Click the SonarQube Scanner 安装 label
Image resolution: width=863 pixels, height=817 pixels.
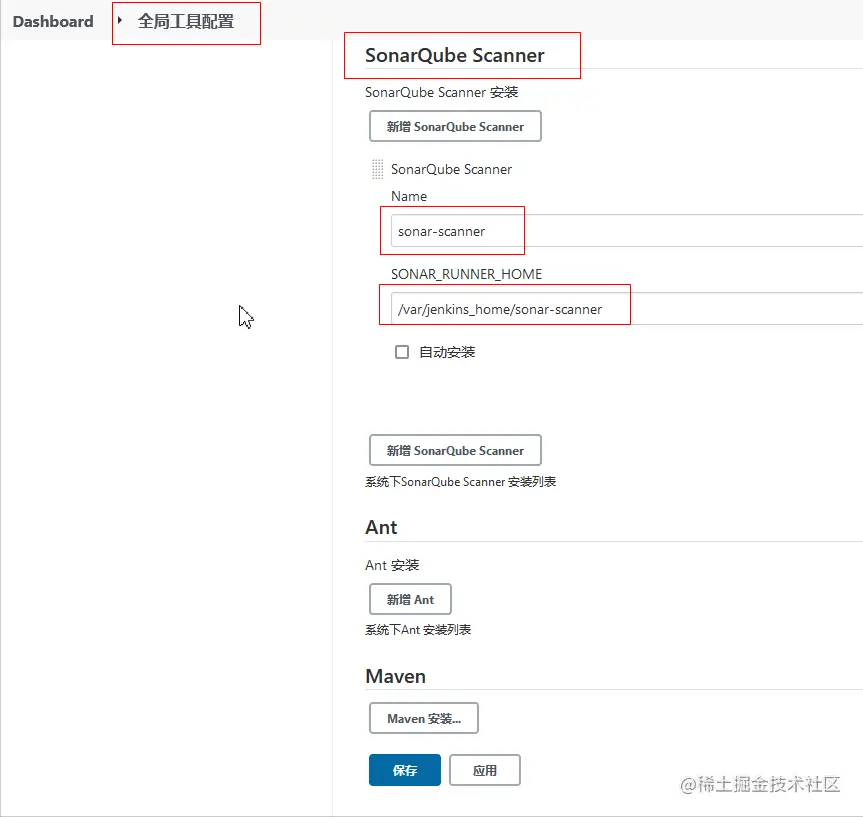(441, 92)
